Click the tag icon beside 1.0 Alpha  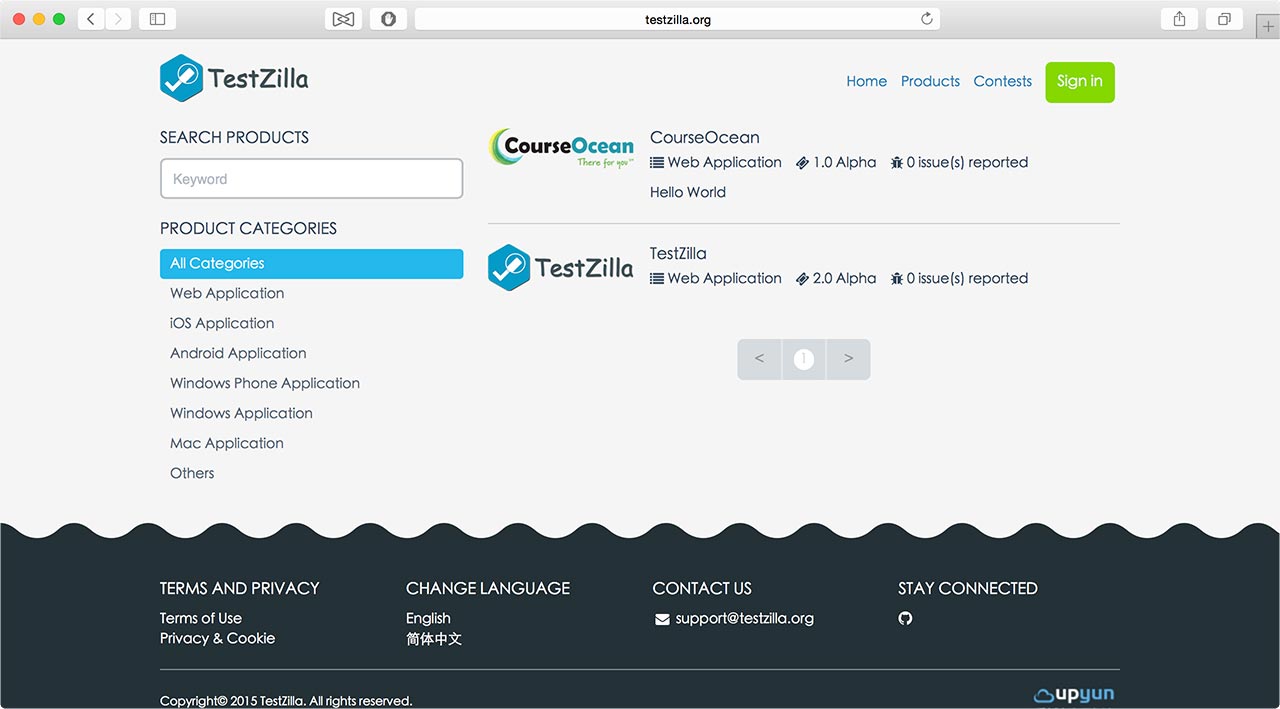tap(802, 163)
